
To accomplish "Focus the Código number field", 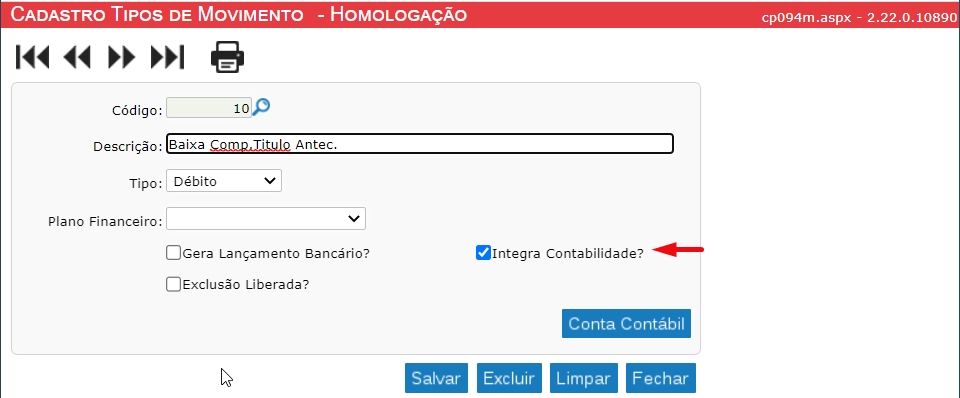I will coord(209,108).
